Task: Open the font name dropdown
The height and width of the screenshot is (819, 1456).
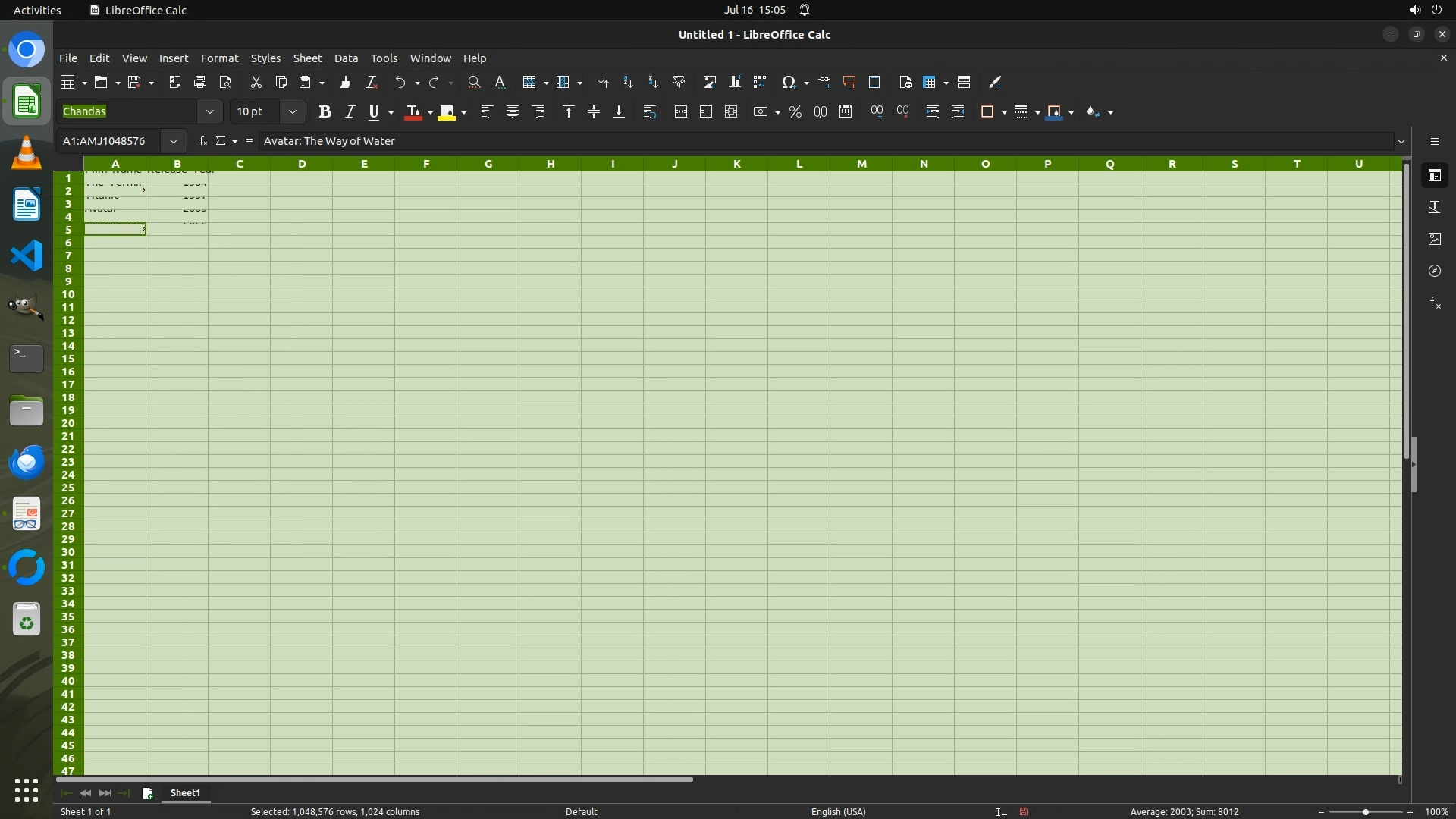Action: [210, 111]
